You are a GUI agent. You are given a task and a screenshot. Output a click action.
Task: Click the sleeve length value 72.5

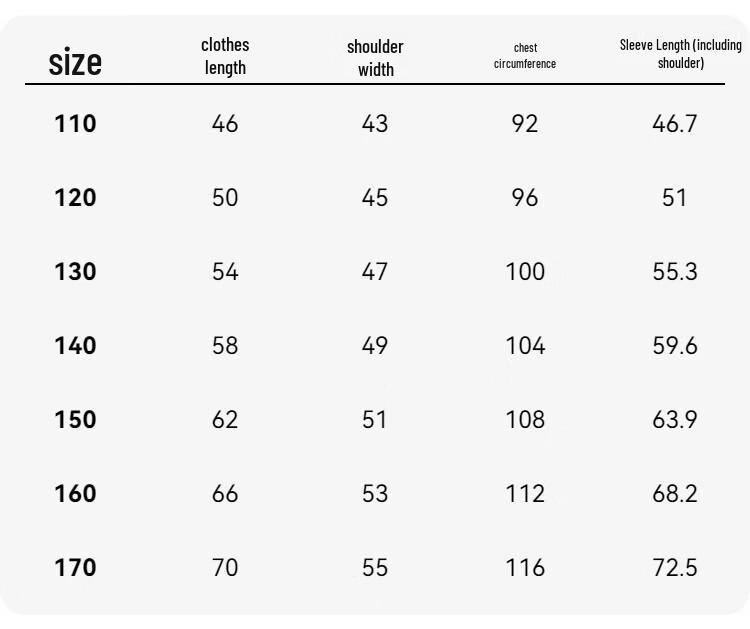(674, 568)
